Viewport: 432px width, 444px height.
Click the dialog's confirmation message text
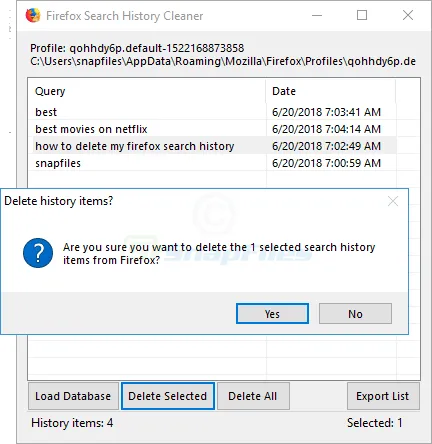pos(219,253)
